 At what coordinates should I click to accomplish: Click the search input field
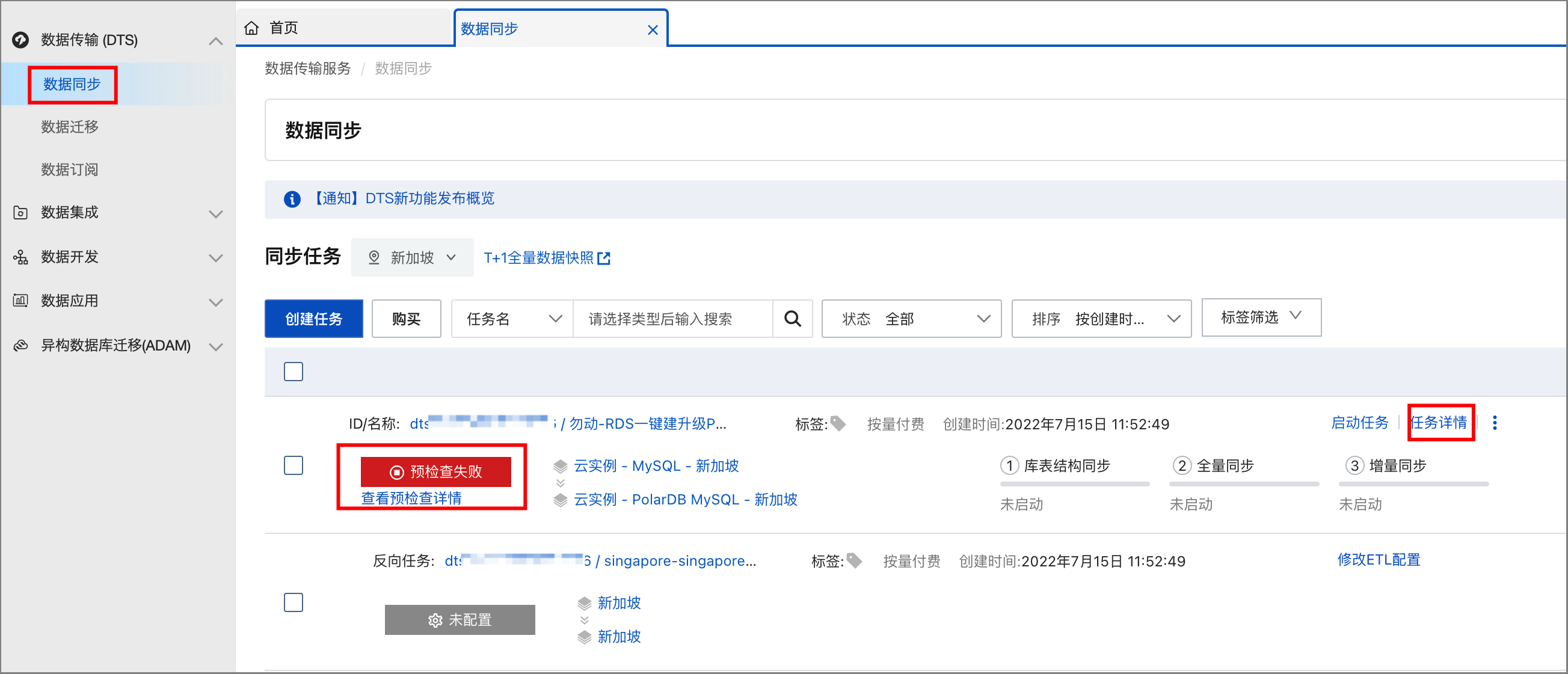point(672,318)
